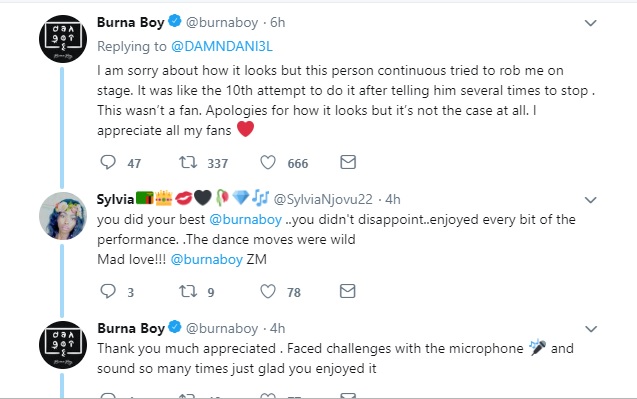Open the 6h timestamp of the first tweet
The height and width of the screenshot is (399, 637).
click(x=278, y=22)
